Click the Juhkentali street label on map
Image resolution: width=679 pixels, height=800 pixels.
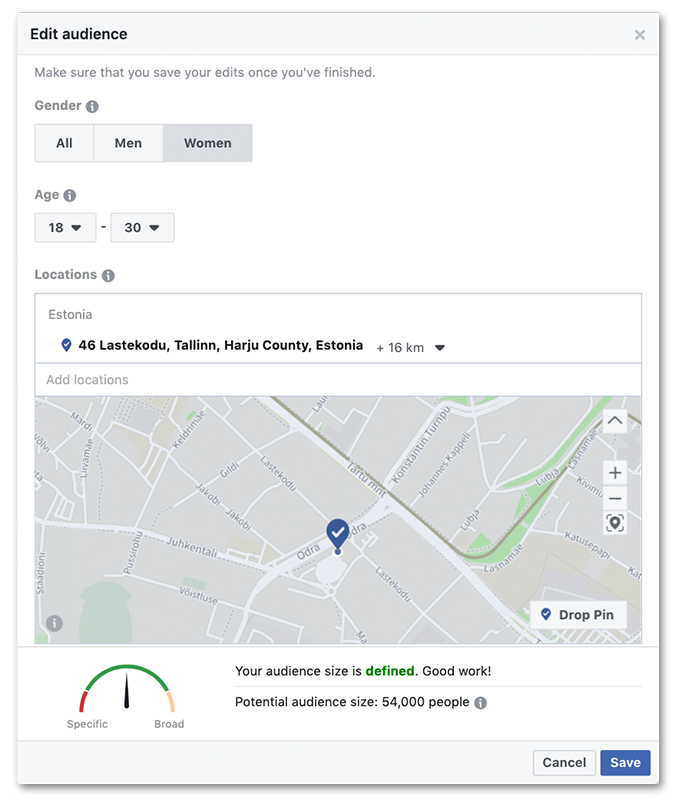(192, 546)
